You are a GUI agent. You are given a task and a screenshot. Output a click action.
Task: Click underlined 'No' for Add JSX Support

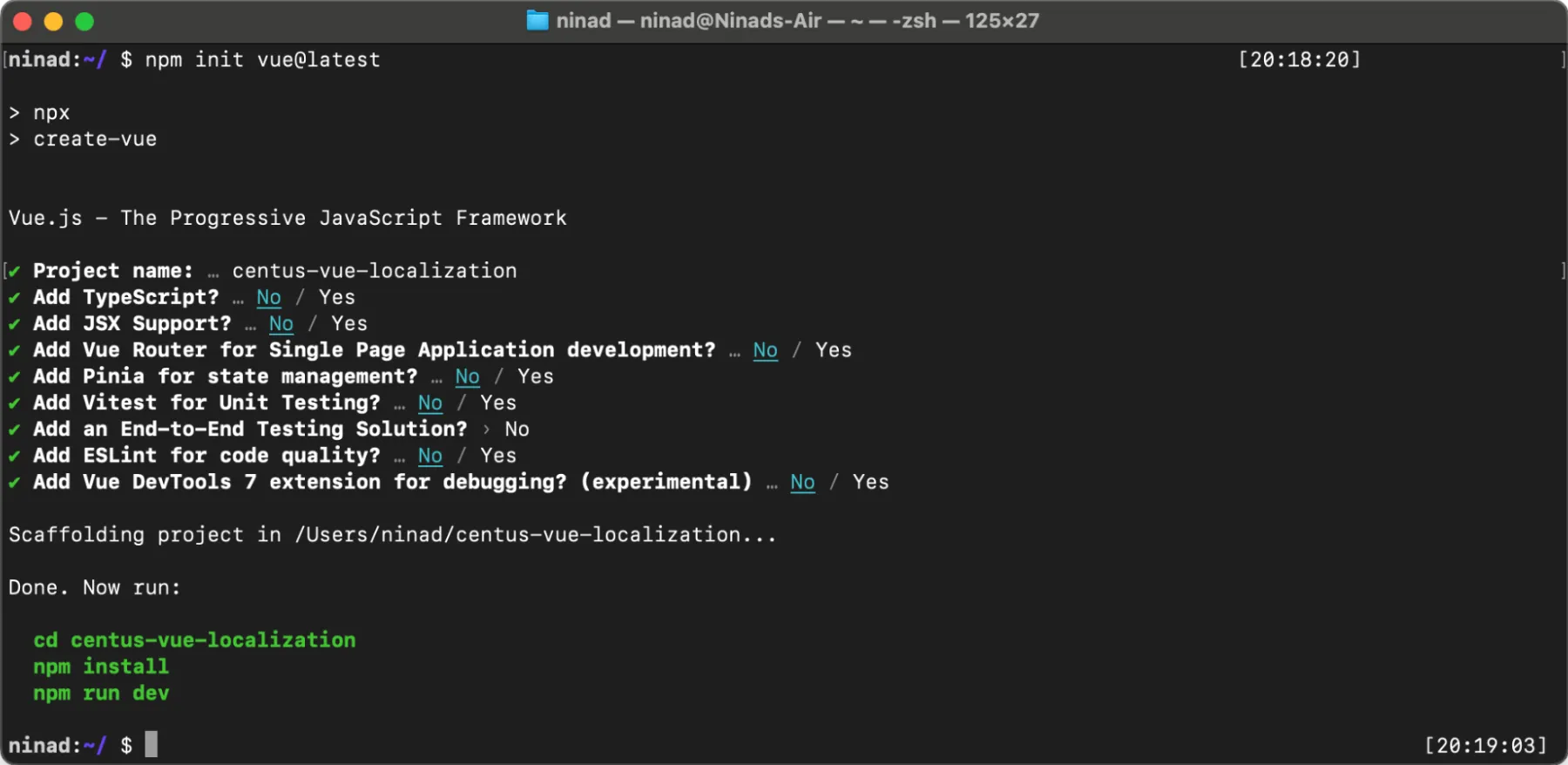point(281,324)
